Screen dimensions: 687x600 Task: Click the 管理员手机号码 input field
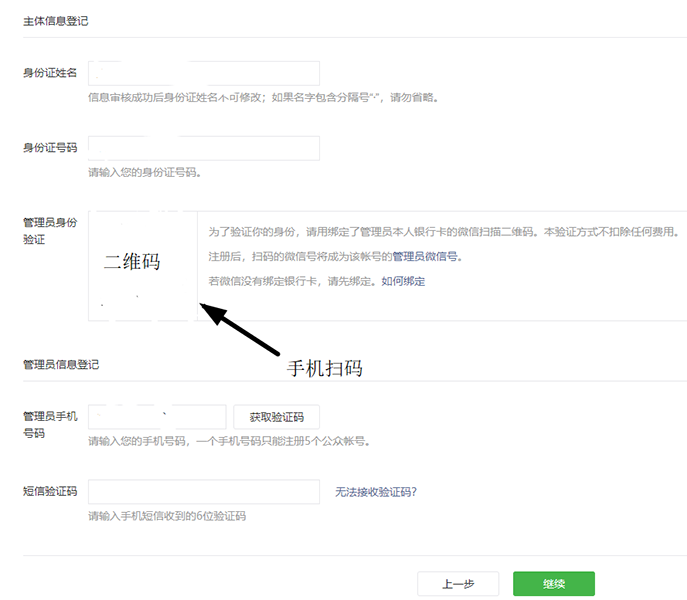pos(157,417)
